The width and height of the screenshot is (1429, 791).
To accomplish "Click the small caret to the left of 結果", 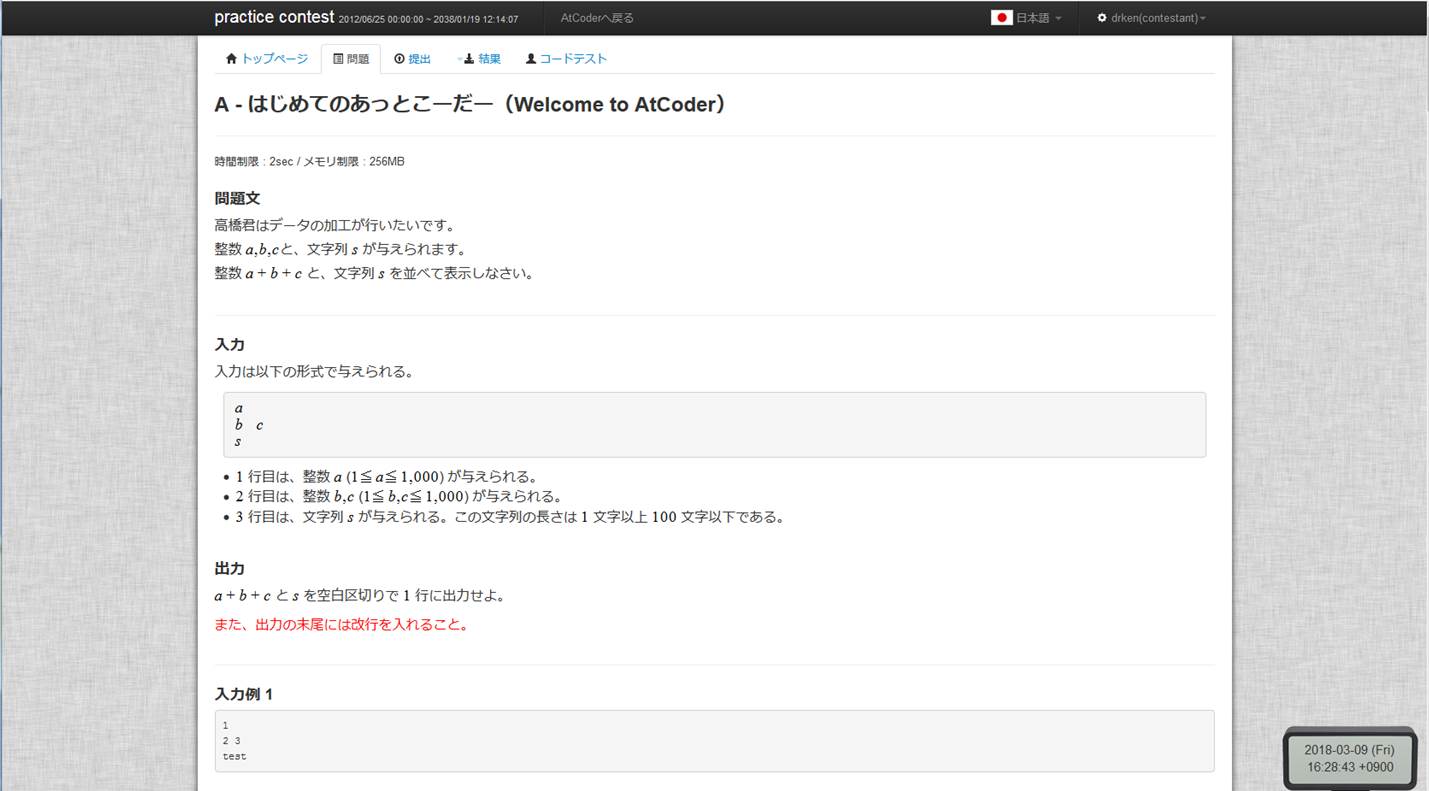I will 458,58.
